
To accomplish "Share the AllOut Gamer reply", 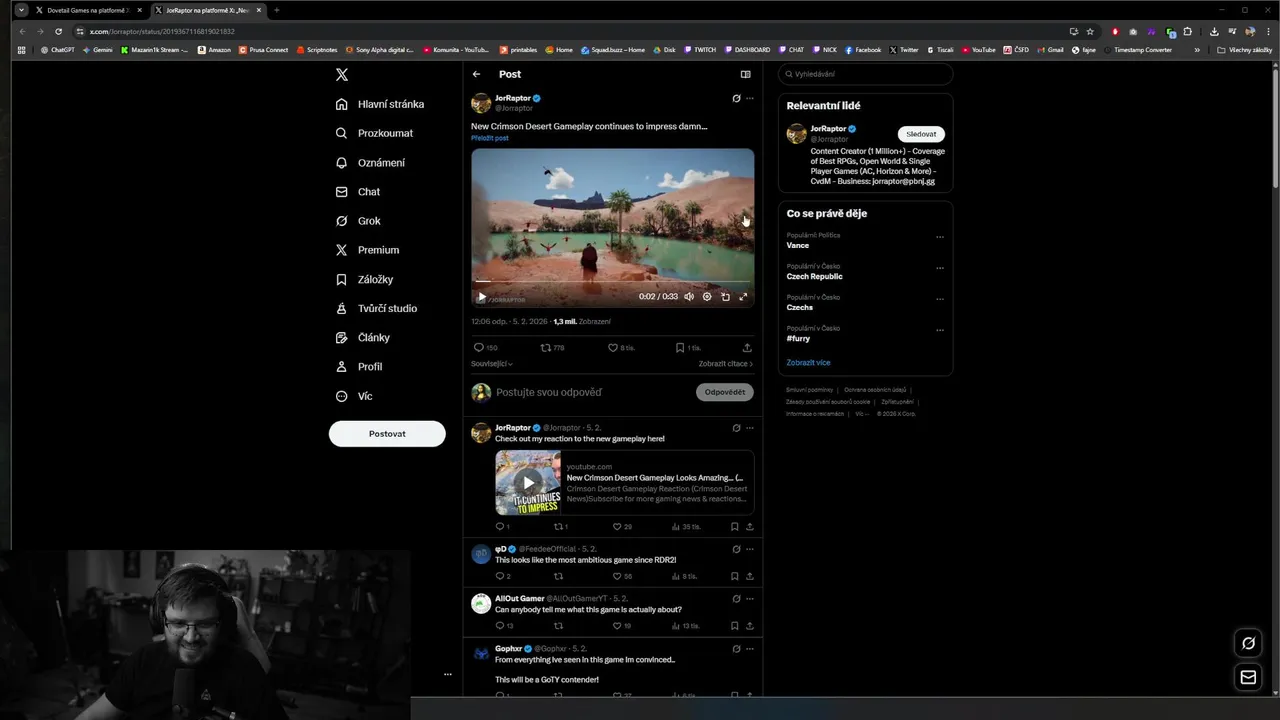I will tap(749, 626).
